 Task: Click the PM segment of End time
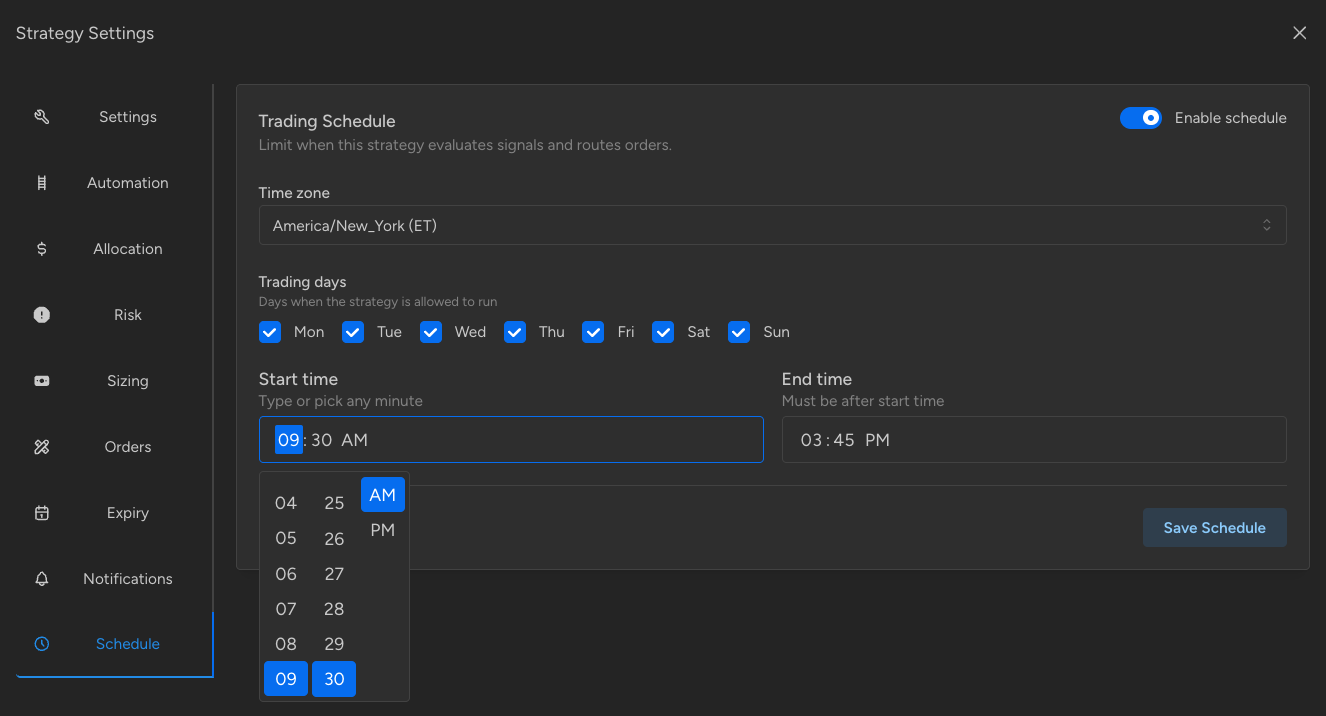tap(877, 440)
